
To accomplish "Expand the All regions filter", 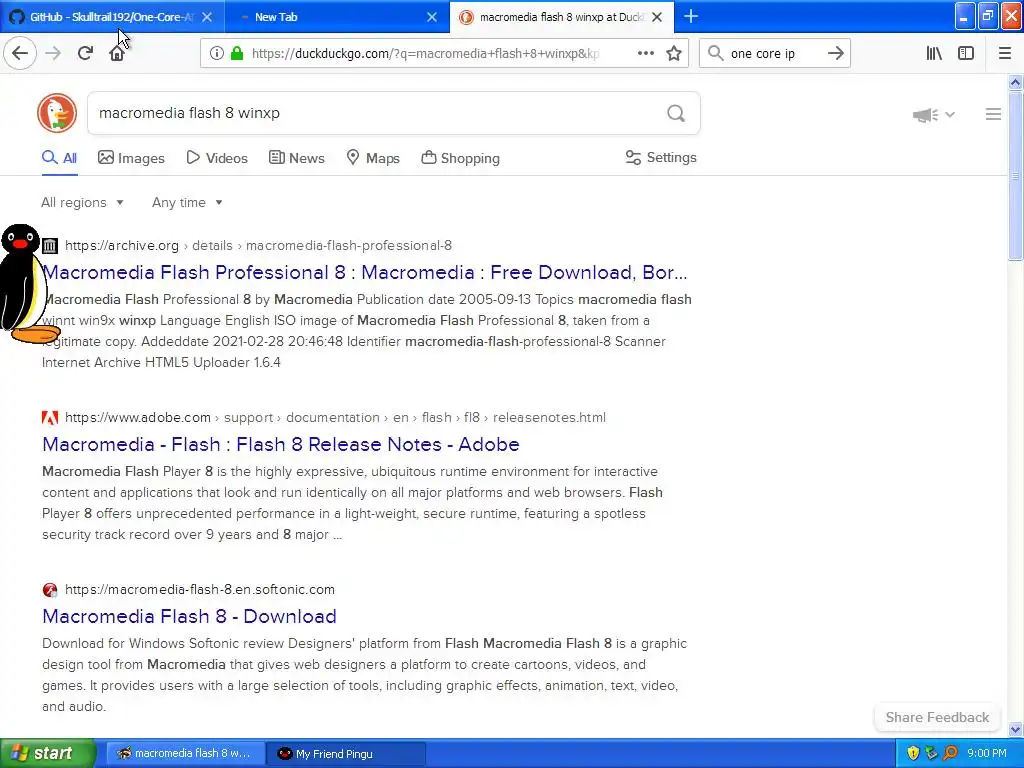I will click(82, 202).
